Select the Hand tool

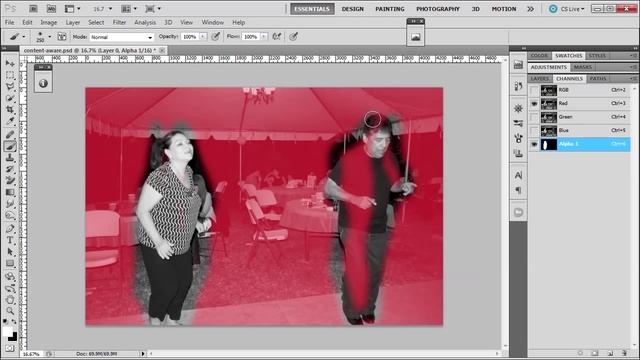[10, 300]
